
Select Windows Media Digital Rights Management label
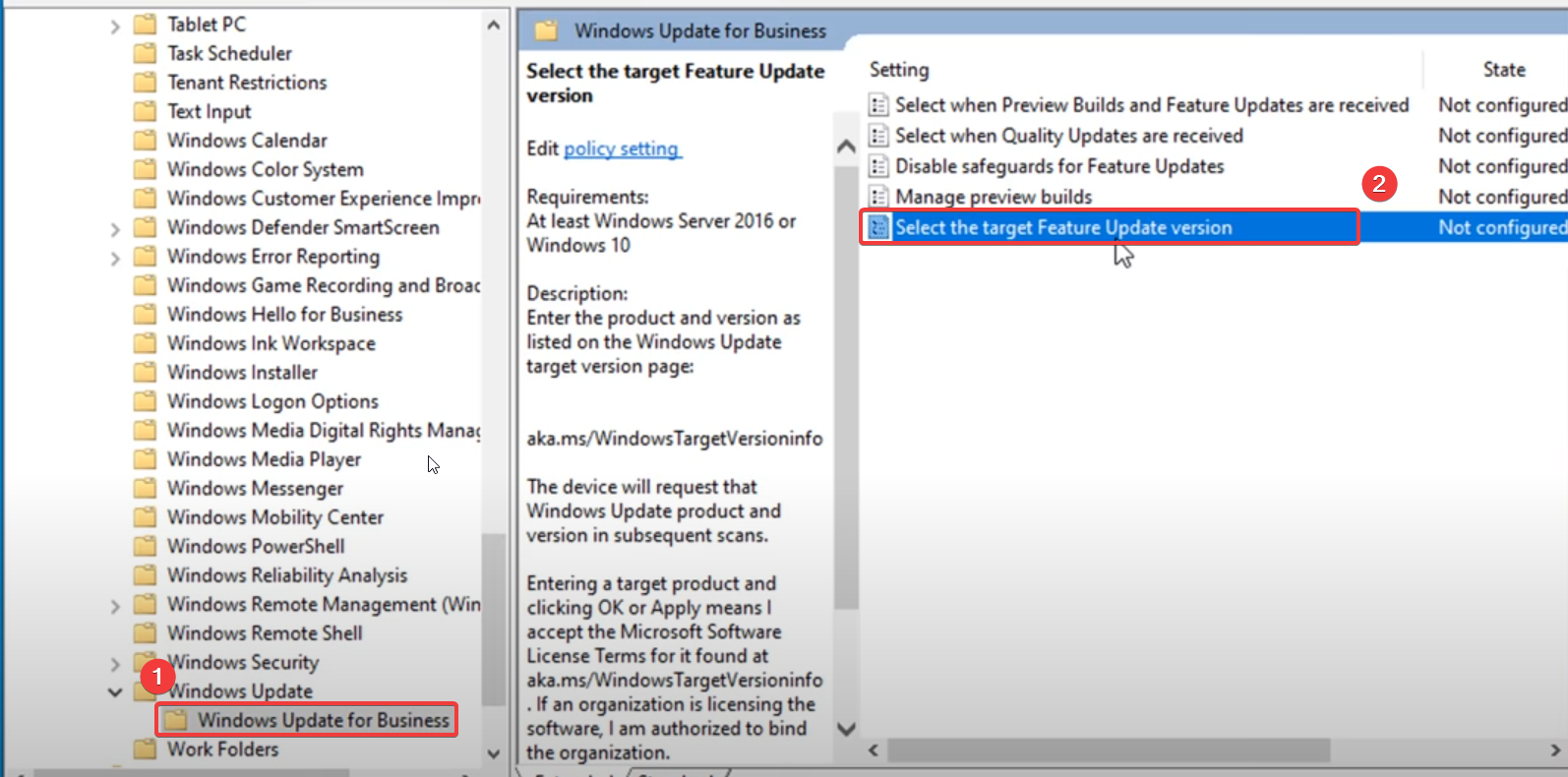324,430
